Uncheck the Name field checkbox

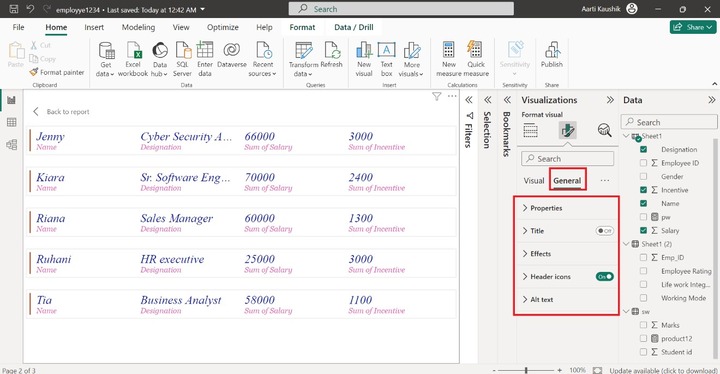pos(643,203)
